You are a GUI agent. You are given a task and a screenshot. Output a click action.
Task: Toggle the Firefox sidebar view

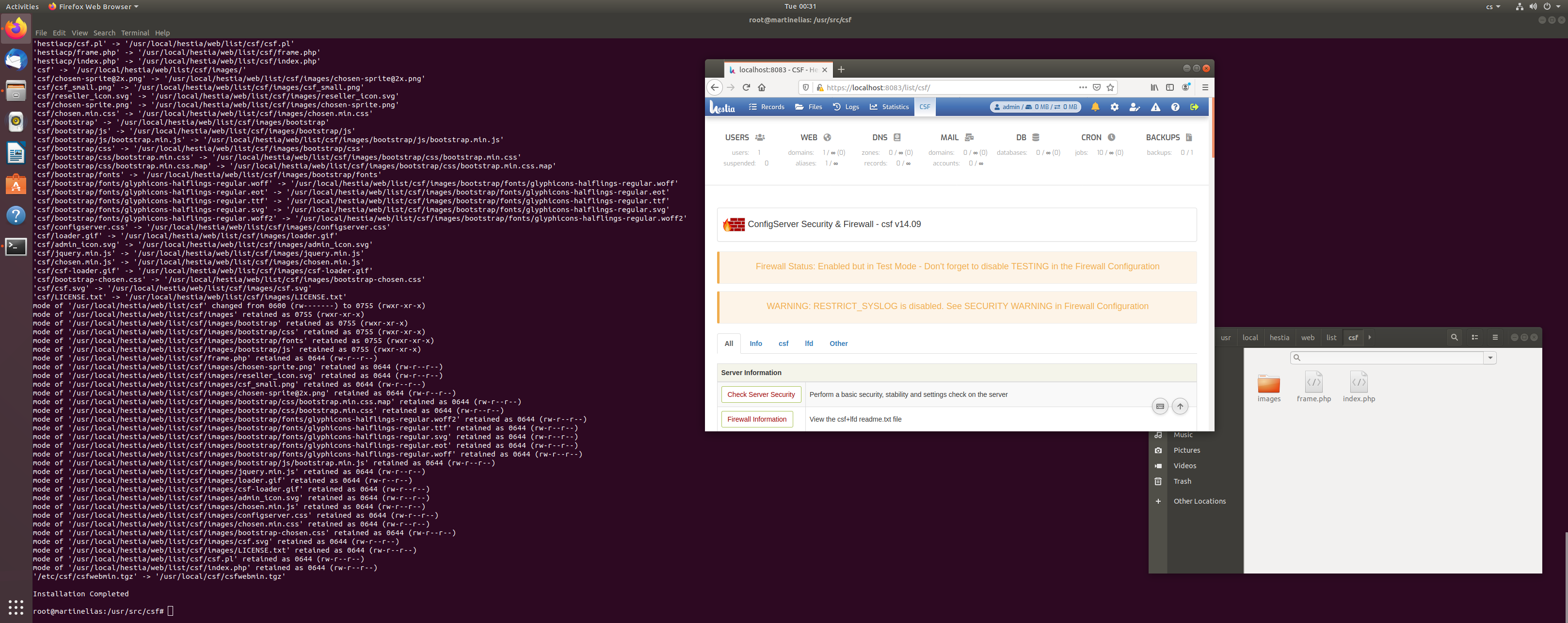[x=1170, y=88]
